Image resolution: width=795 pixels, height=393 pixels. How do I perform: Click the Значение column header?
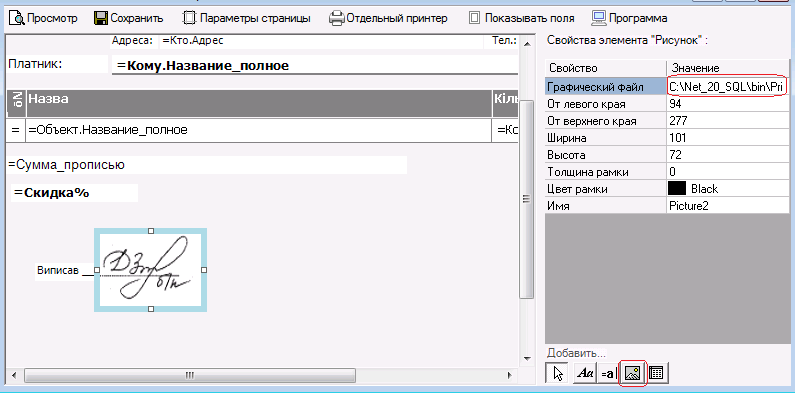coord(728,68)
